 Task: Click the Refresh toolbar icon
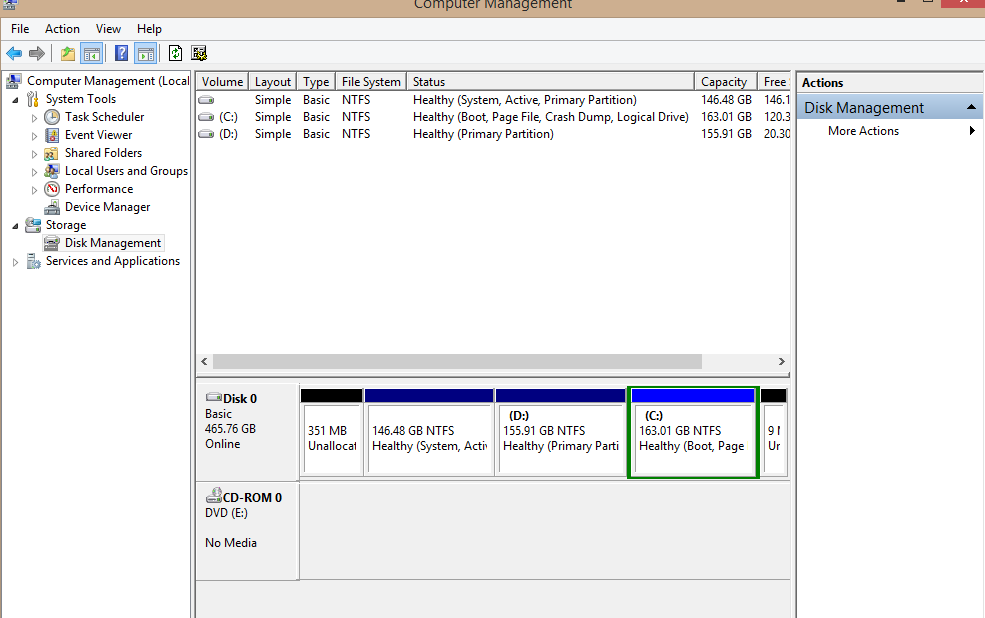(x=176, y=54)
